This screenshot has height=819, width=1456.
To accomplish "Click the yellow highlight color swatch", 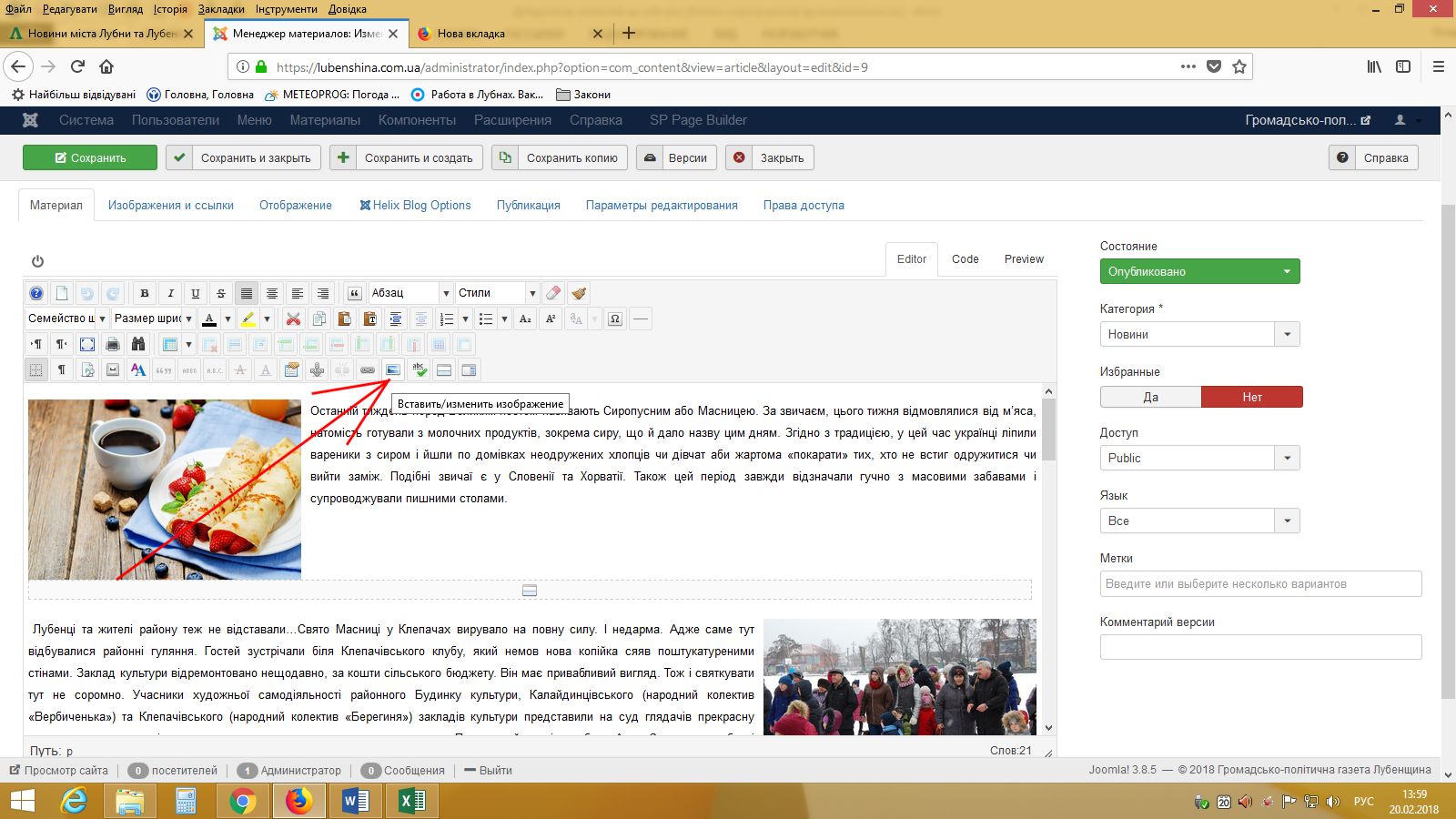I will [x=248, y=318].
